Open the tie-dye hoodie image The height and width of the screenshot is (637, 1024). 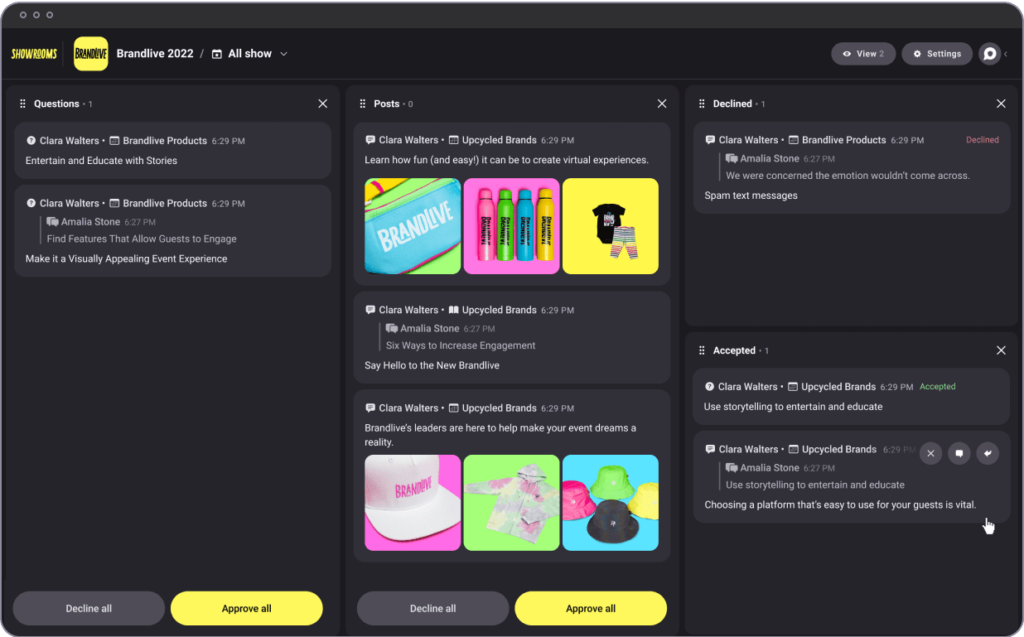click(x=511, y=503)
